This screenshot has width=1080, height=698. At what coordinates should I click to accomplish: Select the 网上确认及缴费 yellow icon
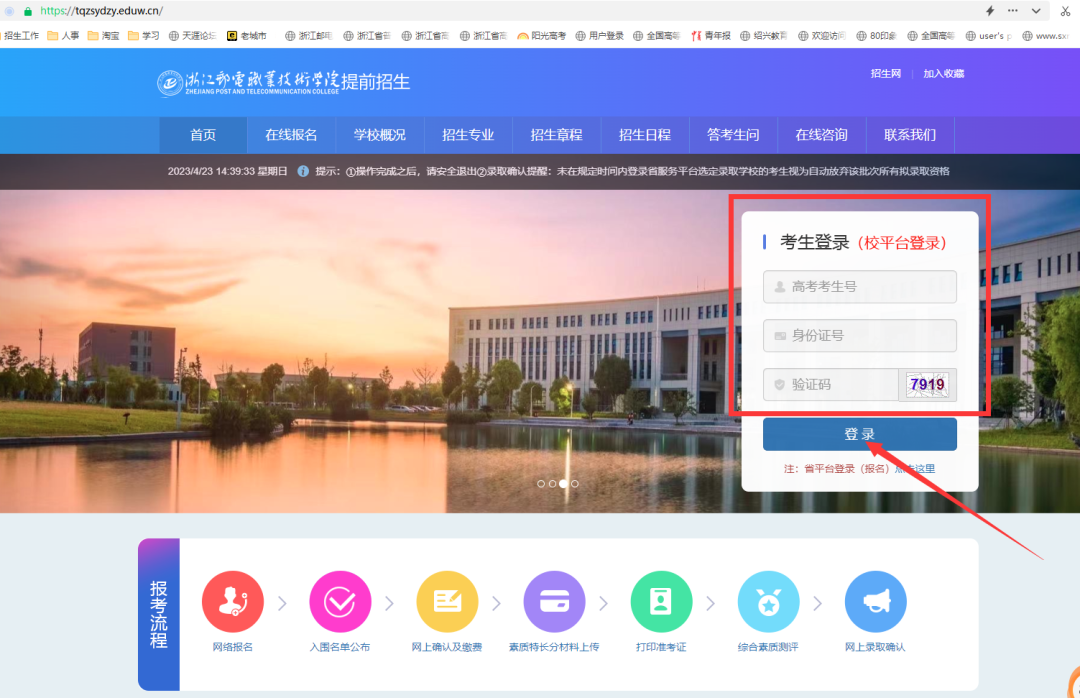pyautogui.click(x=447, y=602)
